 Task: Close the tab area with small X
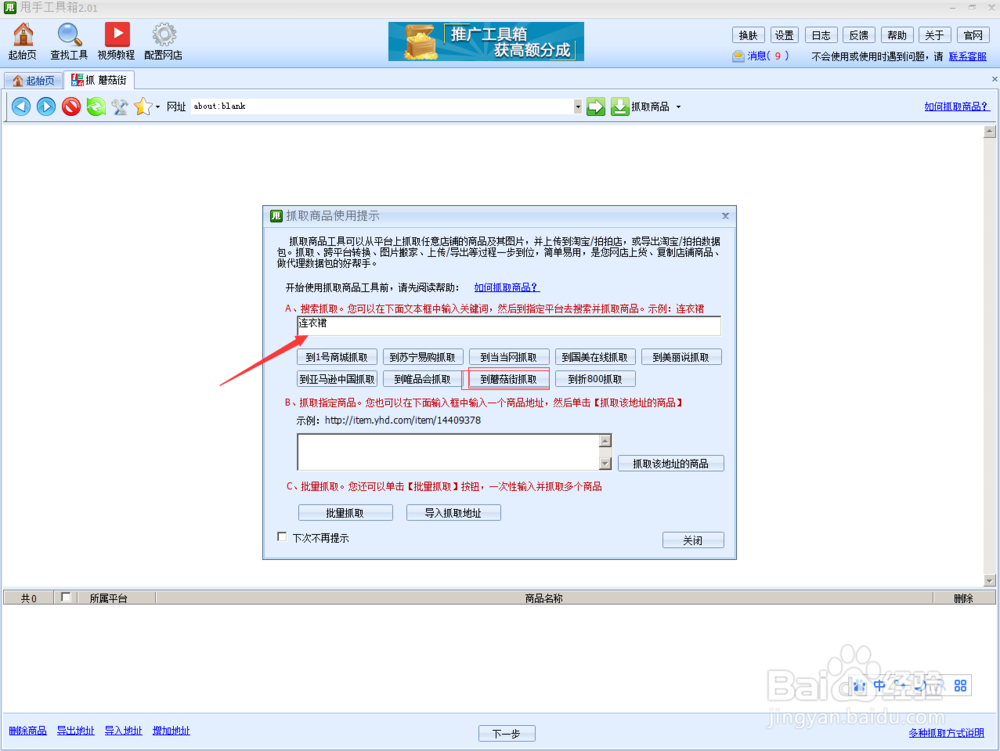click(994, 79)
